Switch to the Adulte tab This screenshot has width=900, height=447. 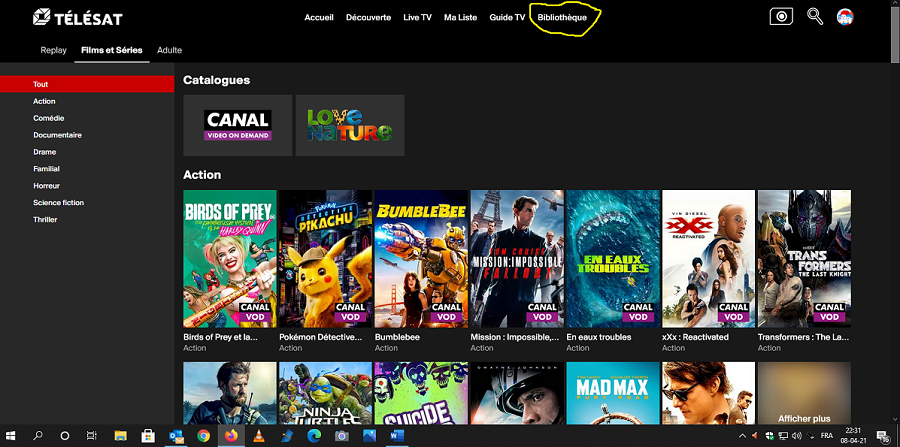coord(169,50)
